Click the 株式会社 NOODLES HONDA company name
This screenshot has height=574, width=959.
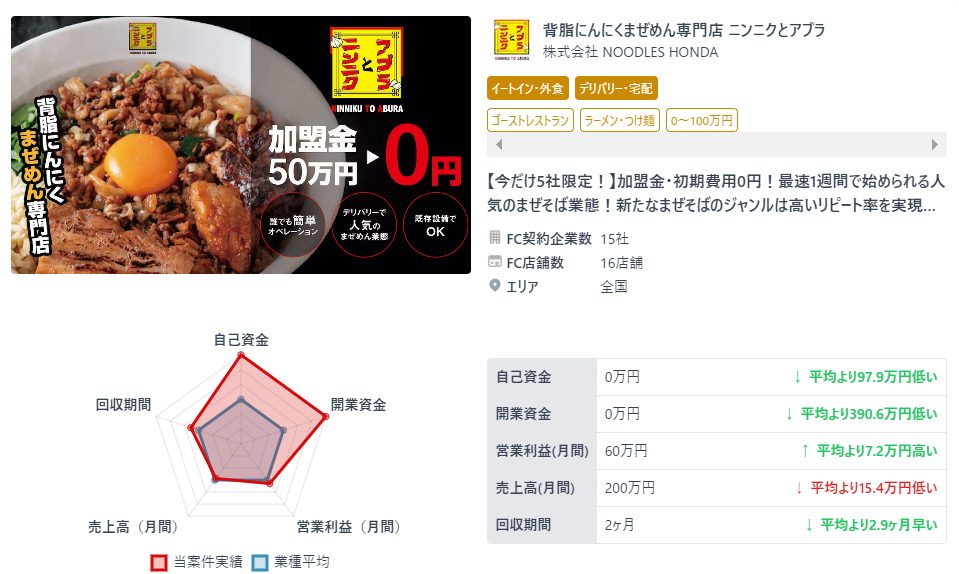pyautogui.click(x=631, y=53)
